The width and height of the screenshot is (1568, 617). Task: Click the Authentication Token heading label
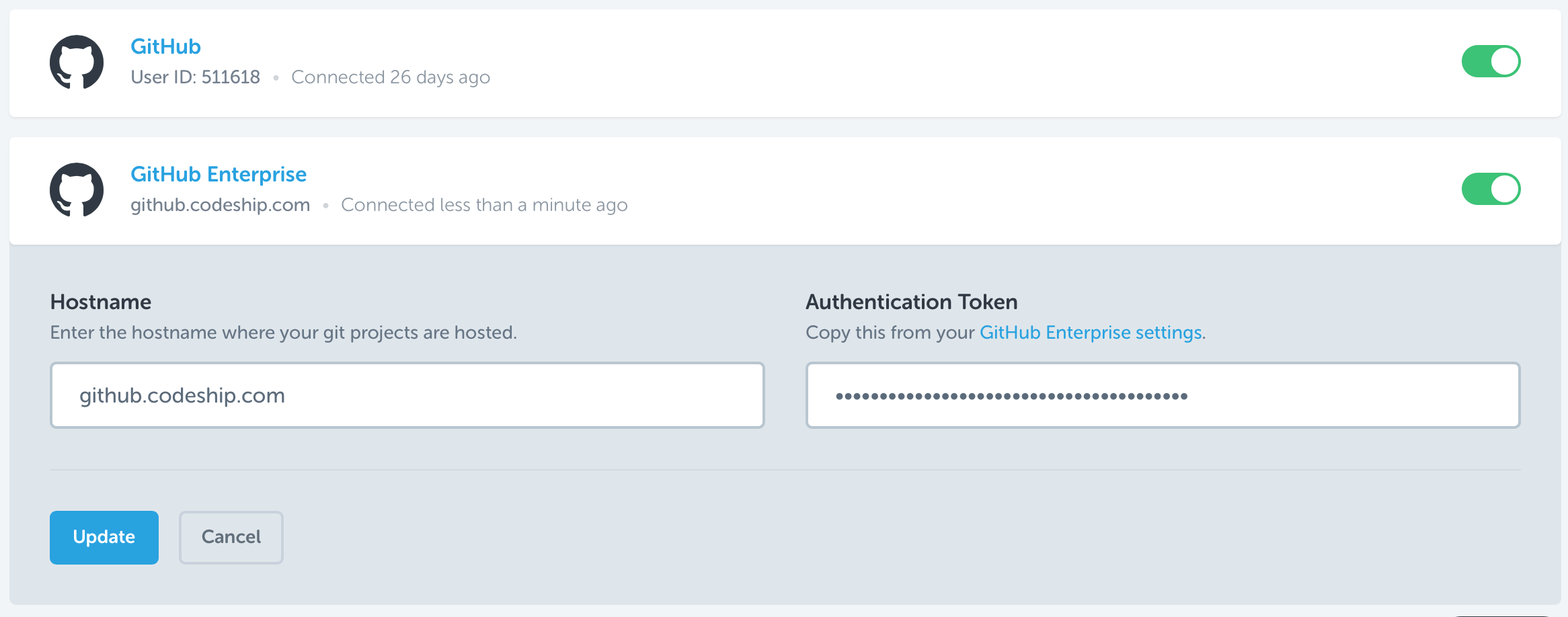(911, 302)
